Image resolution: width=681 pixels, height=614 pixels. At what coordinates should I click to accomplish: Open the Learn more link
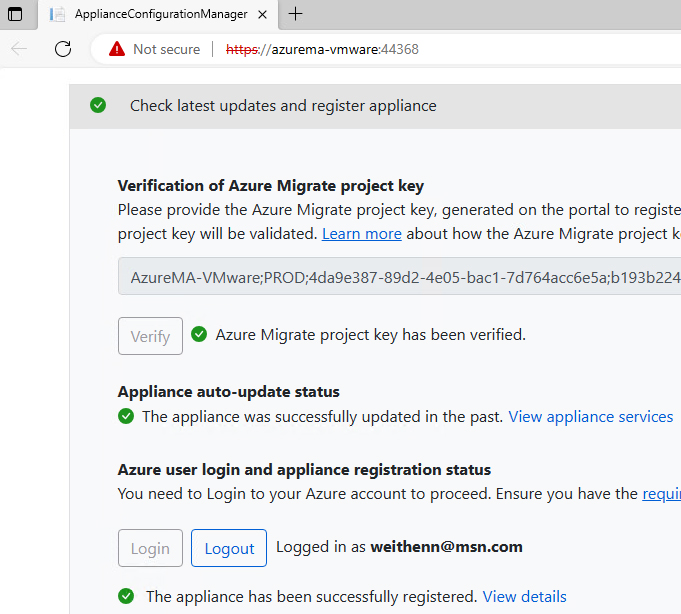pyautogui.click(x=361, y=233)
